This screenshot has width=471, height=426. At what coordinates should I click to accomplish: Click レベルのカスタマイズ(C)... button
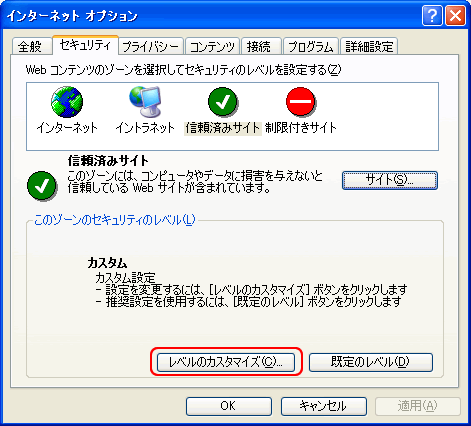226,362
